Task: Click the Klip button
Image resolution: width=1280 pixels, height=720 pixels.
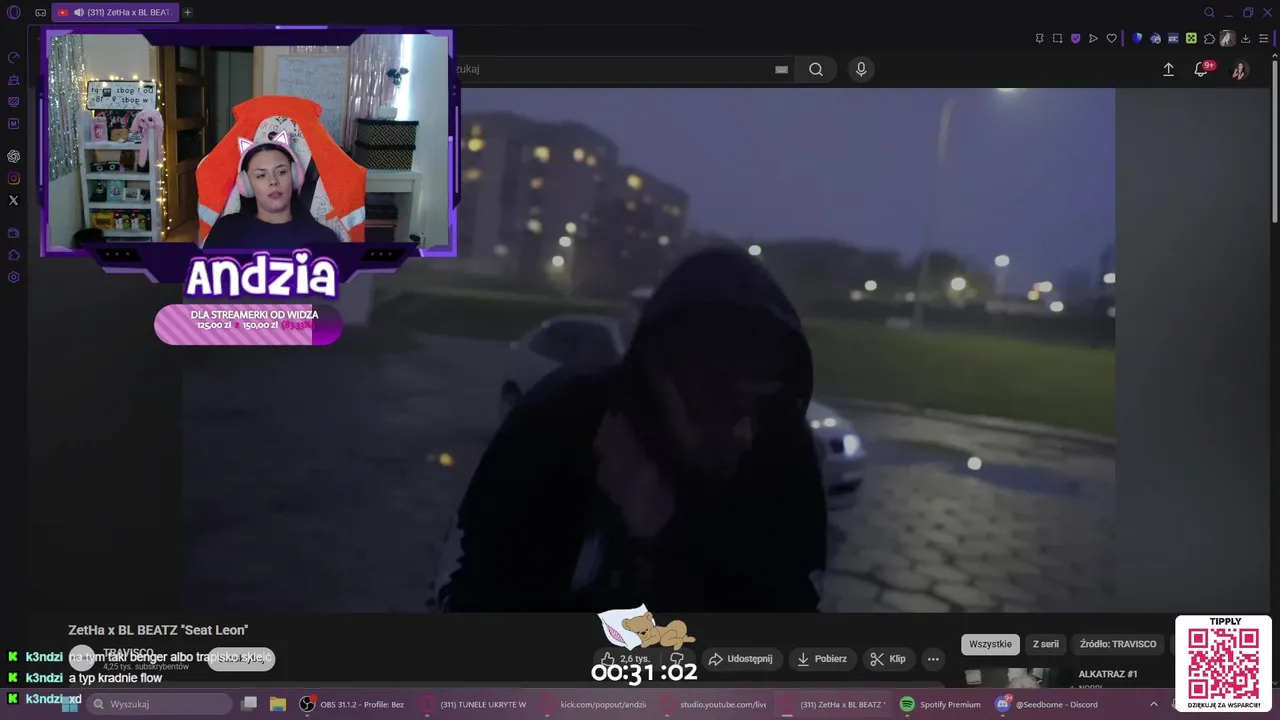Action: [x=888, y=659]
